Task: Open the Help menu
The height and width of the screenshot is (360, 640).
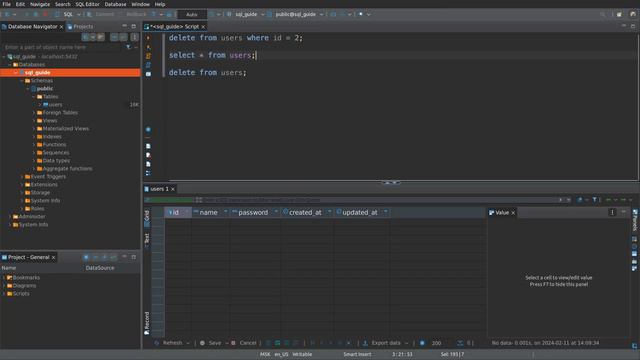Action: 160,4
